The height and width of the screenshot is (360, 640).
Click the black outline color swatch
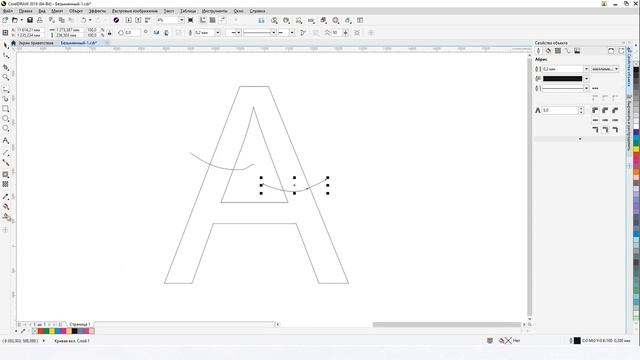[x=562, y=79]
